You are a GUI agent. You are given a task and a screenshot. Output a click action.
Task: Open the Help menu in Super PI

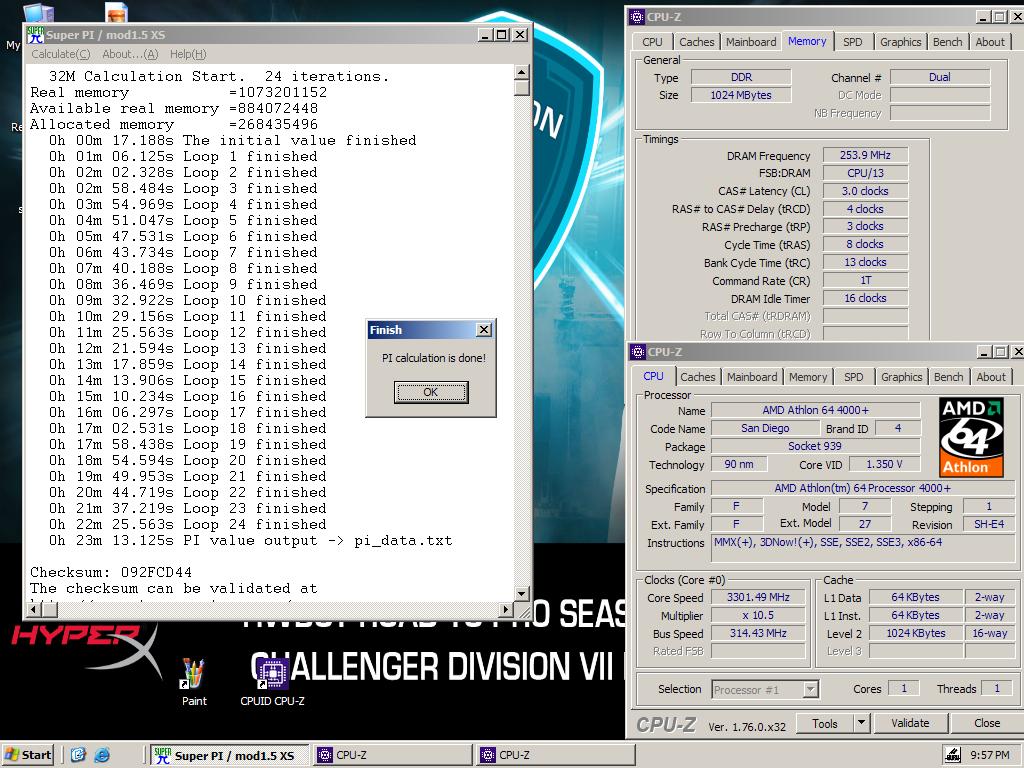[x=188, y=54]
